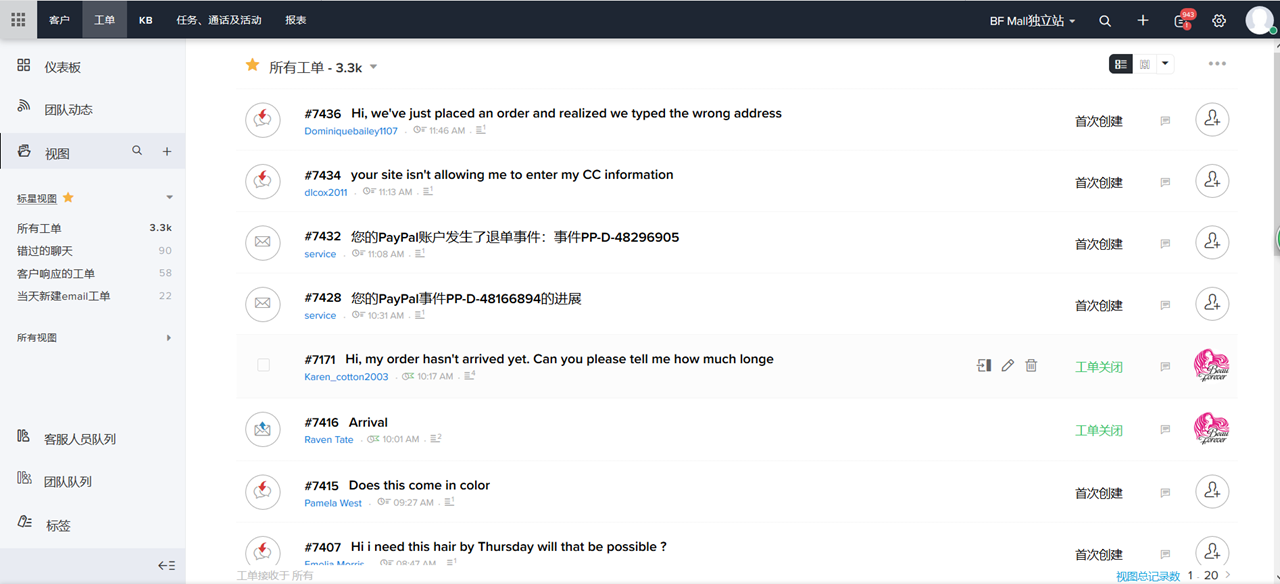
Task: Open contact link Dominiquebailey1107
Action: [351, 131]
